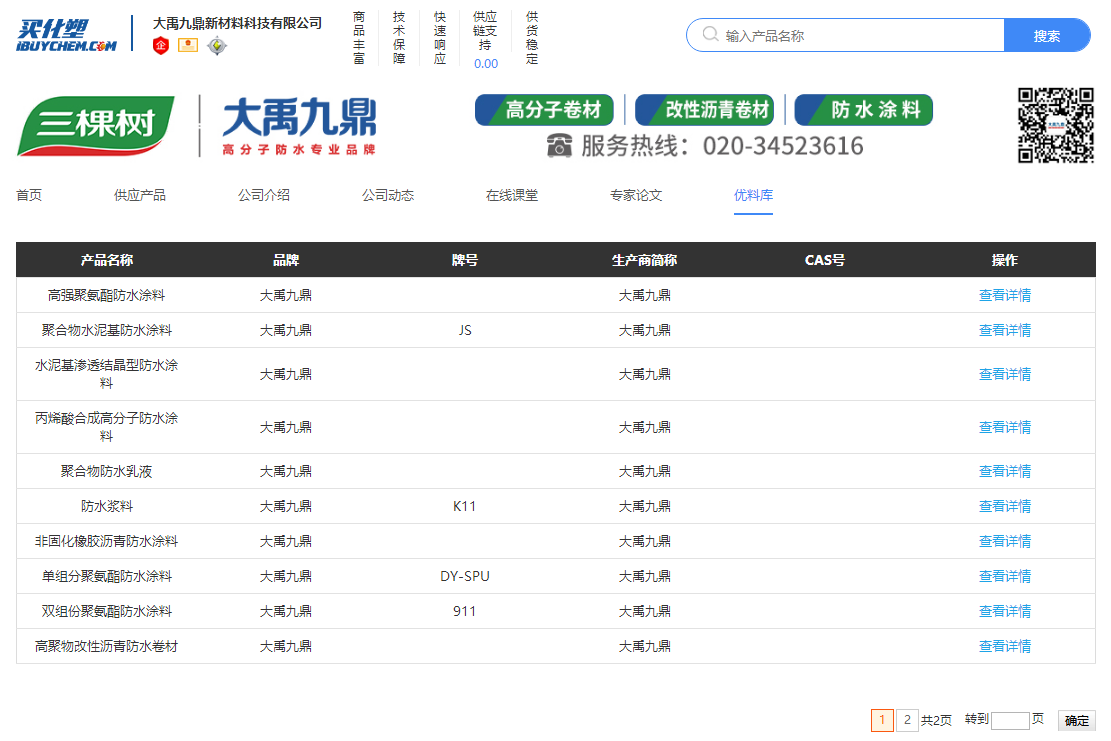Click the page jump number field

(1010, 720)
